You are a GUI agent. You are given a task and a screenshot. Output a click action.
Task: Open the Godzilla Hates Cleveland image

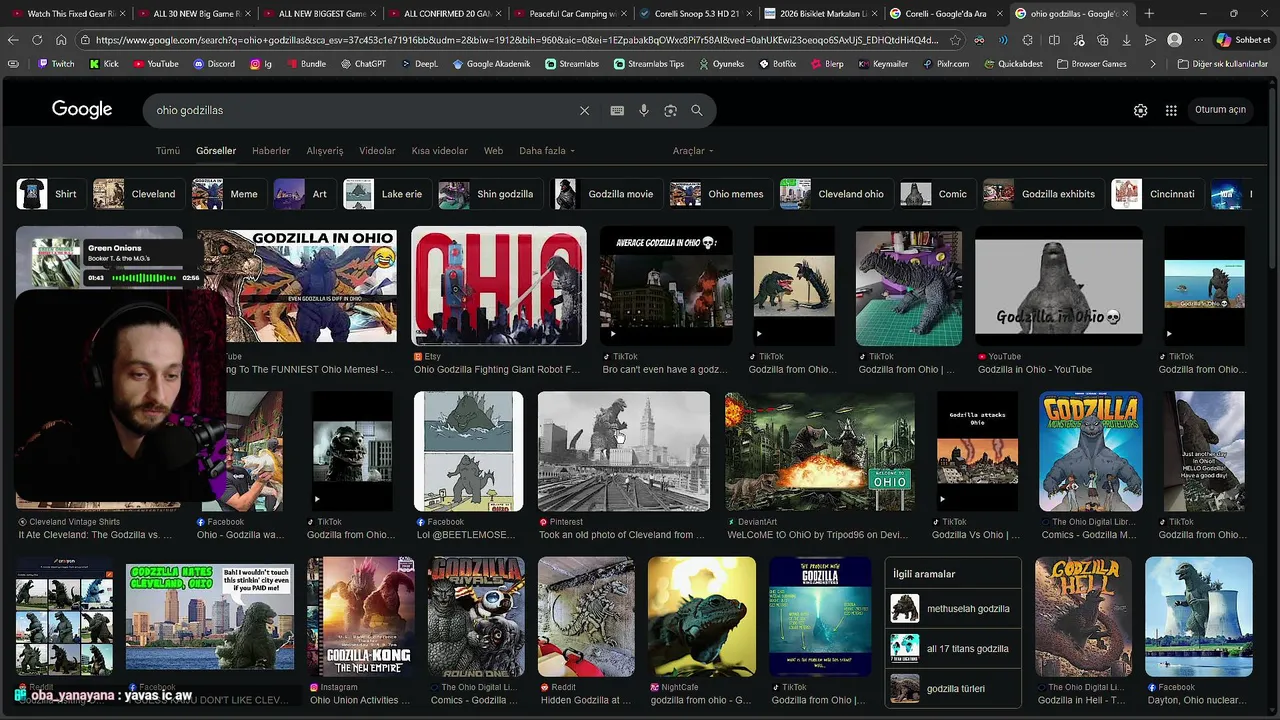[x=210, y=617]
